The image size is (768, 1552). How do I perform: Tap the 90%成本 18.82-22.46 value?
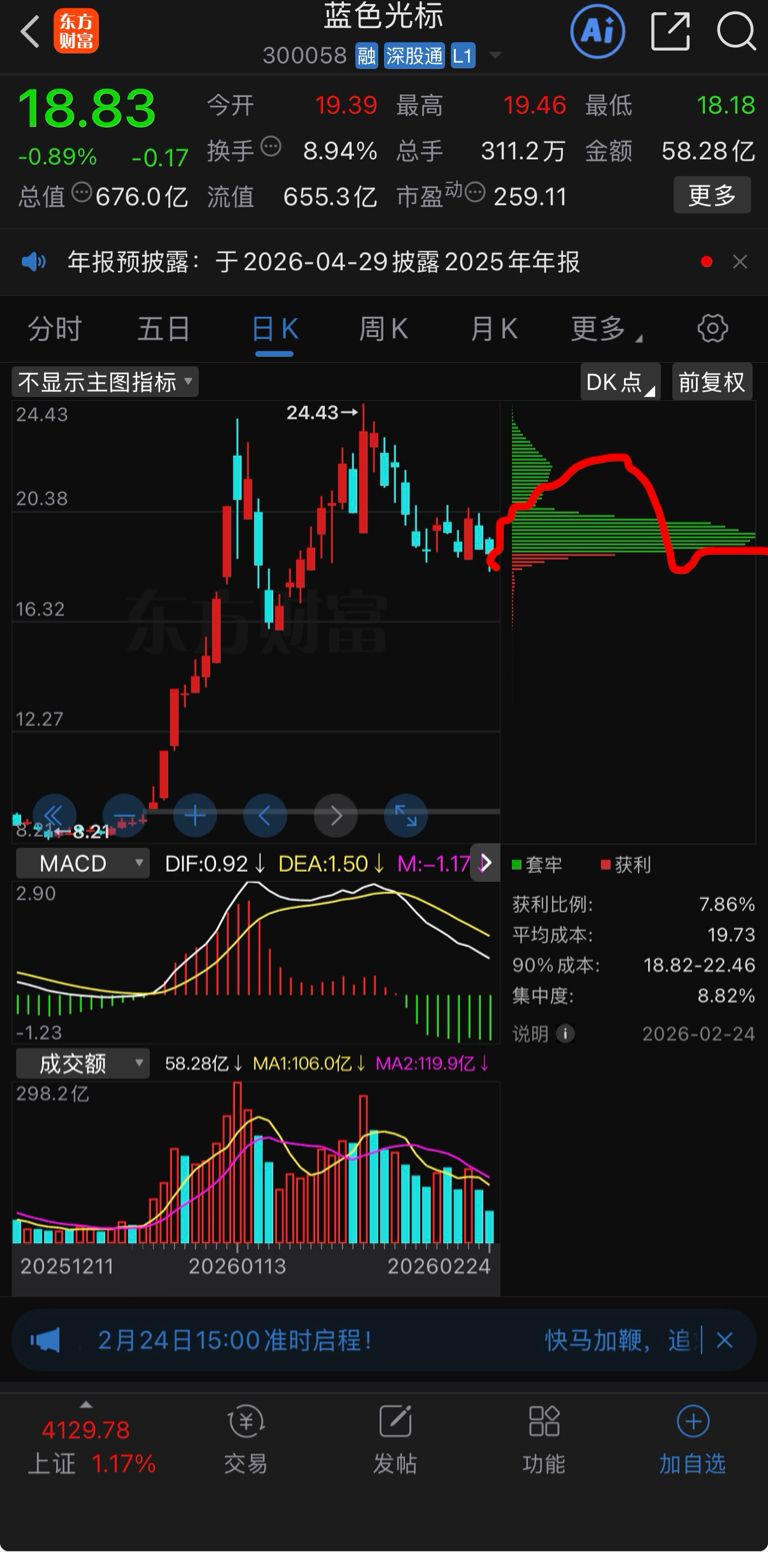[x=699, y=966]
